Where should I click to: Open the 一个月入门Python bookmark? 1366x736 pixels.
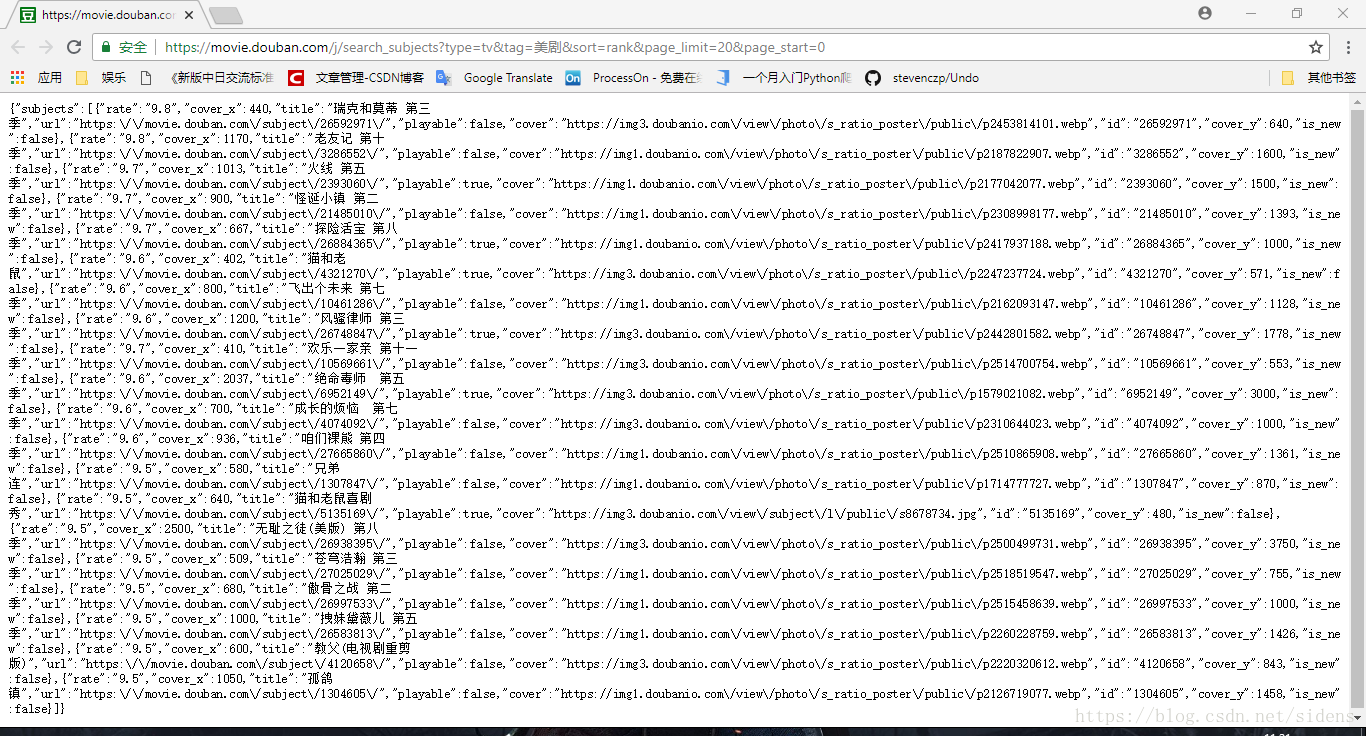[x=783, y=77]
